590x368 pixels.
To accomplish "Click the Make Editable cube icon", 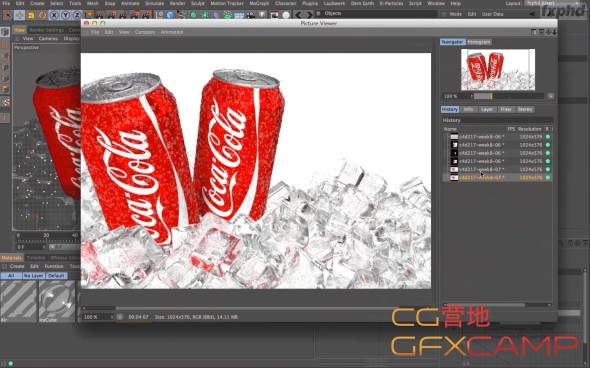I will (x=5, y=32).
